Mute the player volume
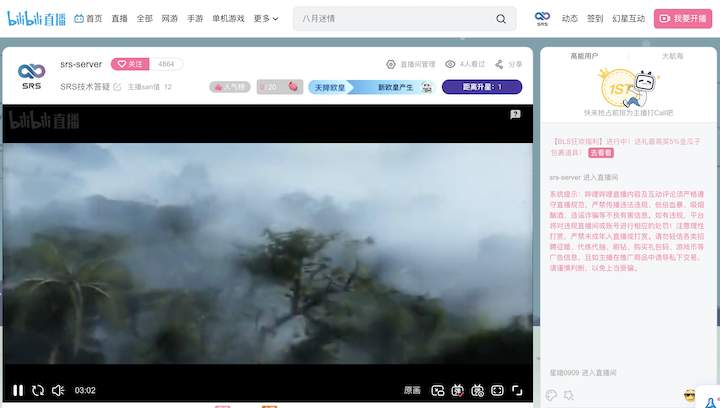The width and height of the screenshot is (720, 408). point(58,390)
